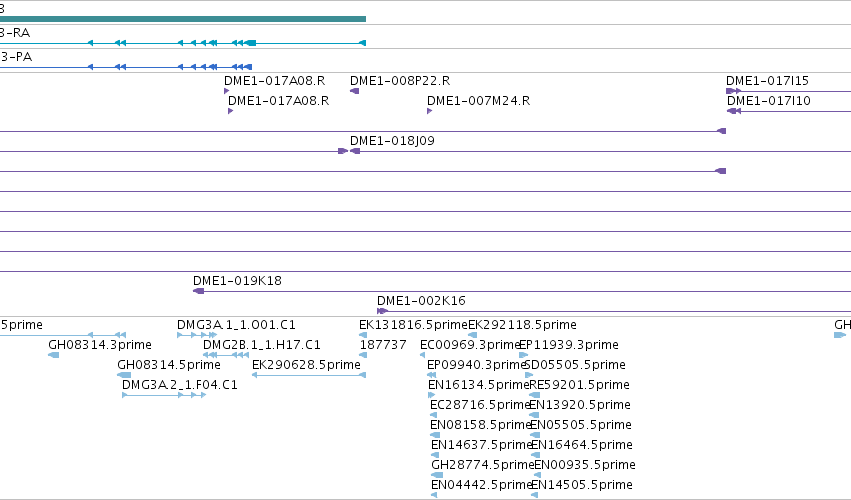Screen dimensions: 851x500
Task: Click the DME1-007M24.R arrow marker
Action: [429, 111]
